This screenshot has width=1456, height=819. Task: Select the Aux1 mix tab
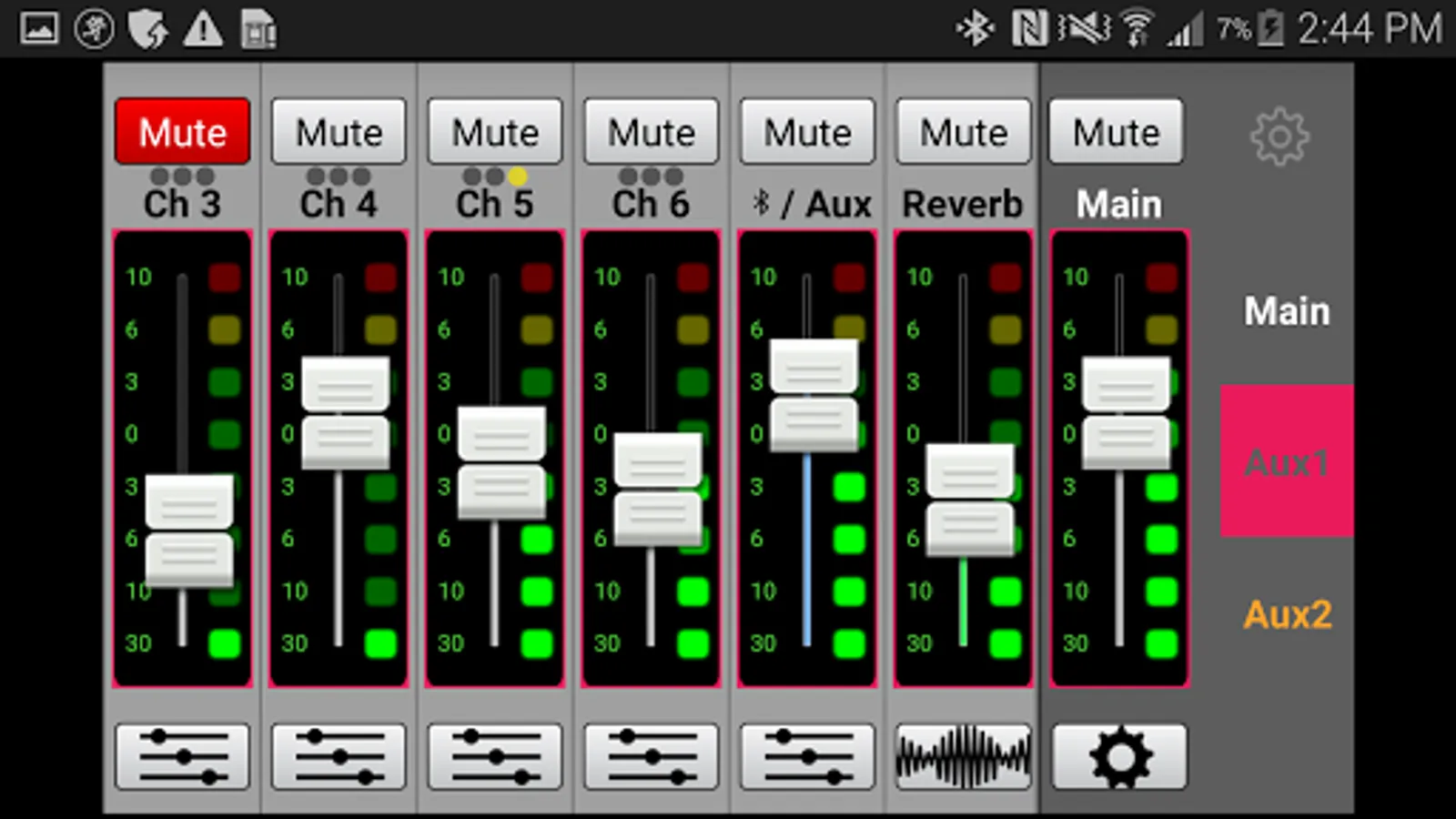1287,461
